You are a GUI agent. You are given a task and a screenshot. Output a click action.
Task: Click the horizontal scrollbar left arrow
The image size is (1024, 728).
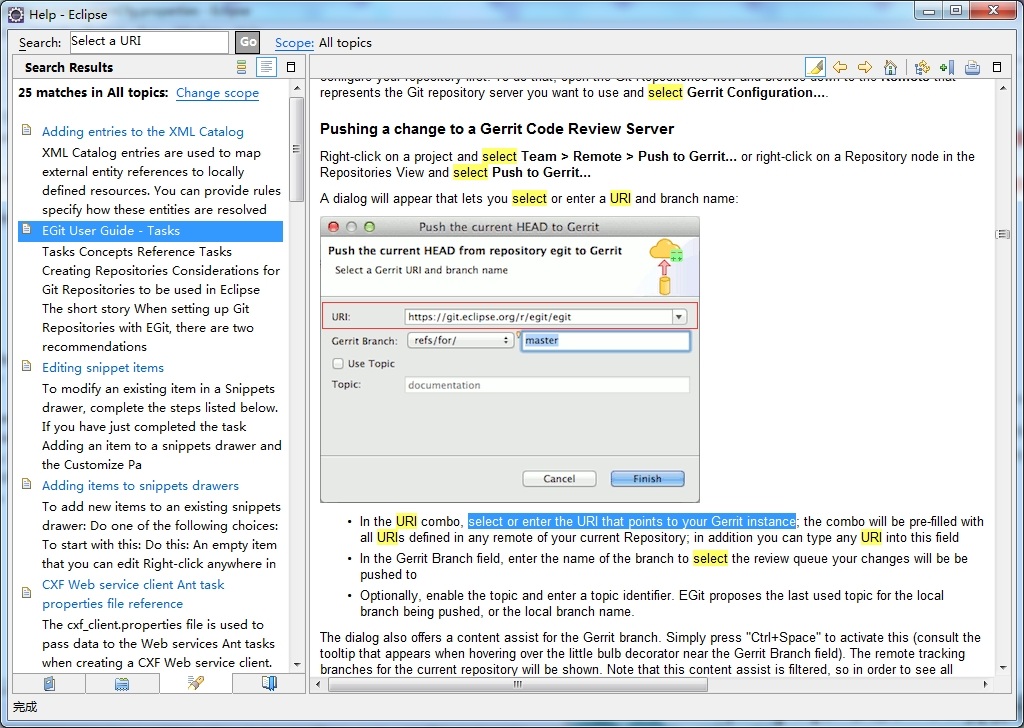[318, 684]
